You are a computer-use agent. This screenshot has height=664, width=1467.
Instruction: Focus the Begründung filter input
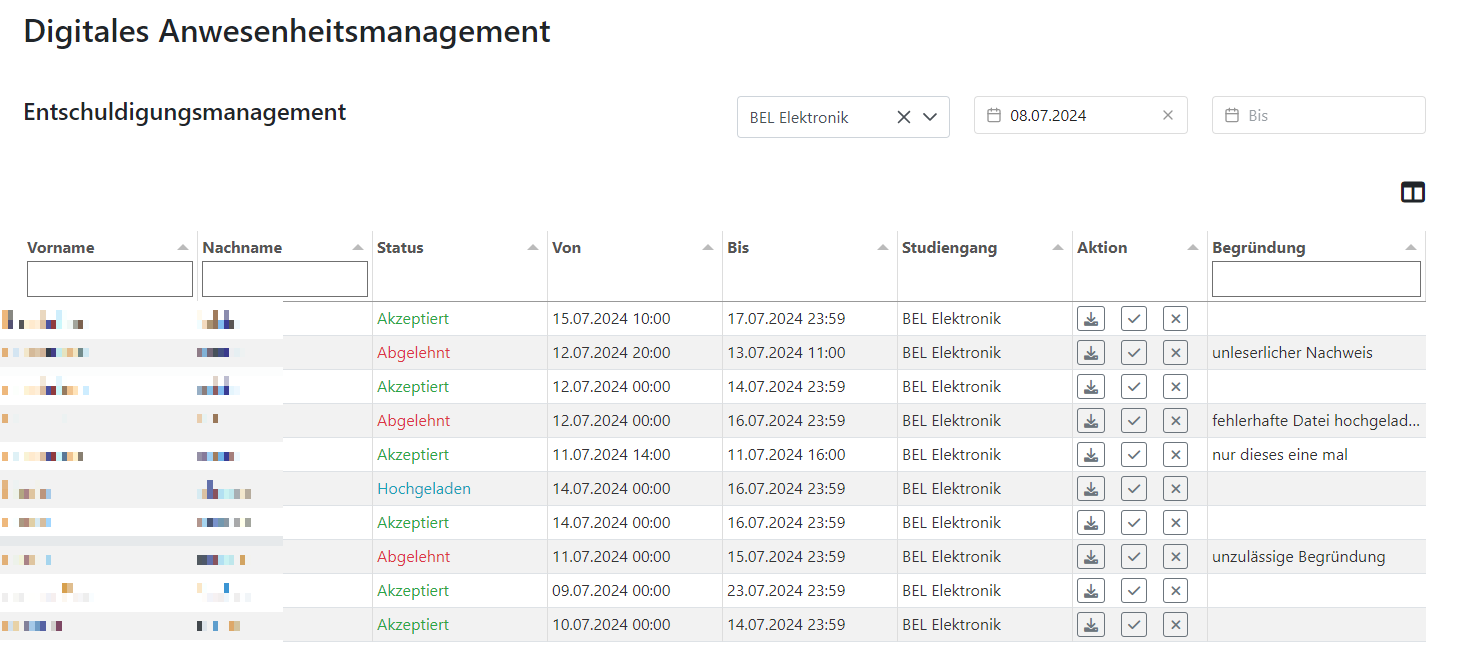1315,280
